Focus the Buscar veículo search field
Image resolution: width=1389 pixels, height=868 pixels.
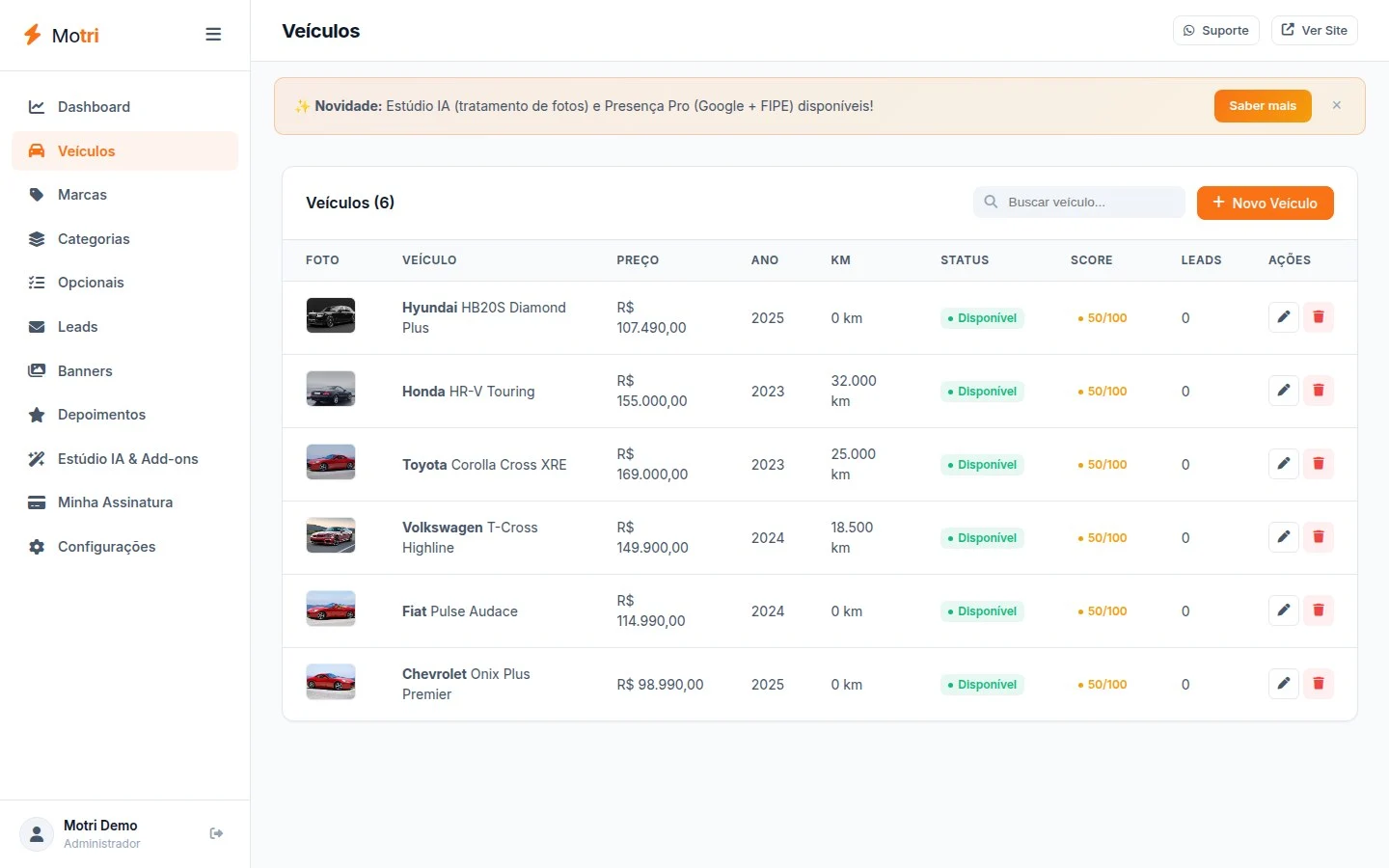click(x=1078, y=203)
